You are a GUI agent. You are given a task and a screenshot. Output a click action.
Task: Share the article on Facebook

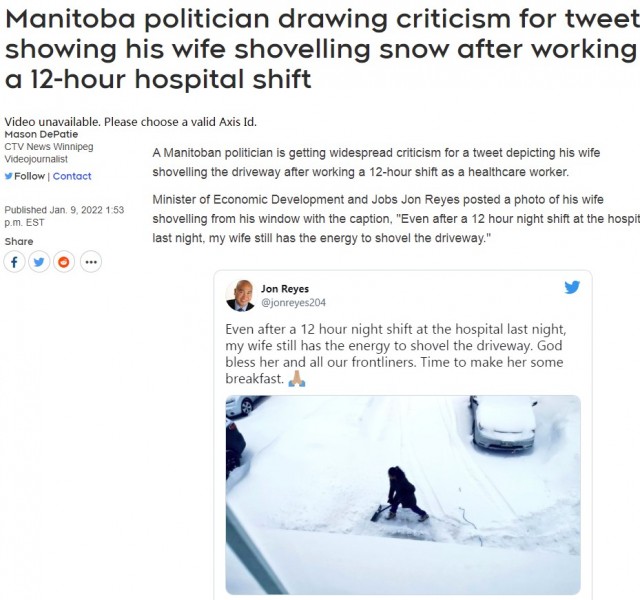point(16,262)
